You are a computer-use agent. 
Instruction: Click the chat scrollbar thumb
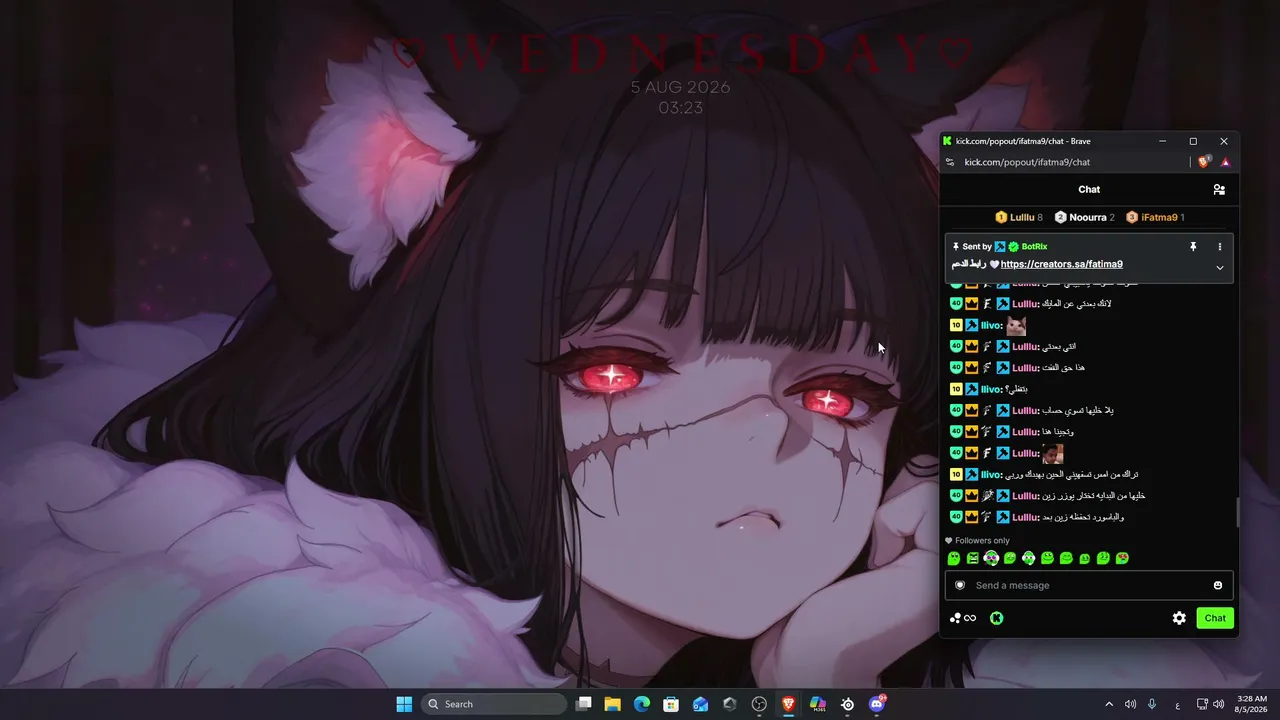click(x=1238, y=512)
